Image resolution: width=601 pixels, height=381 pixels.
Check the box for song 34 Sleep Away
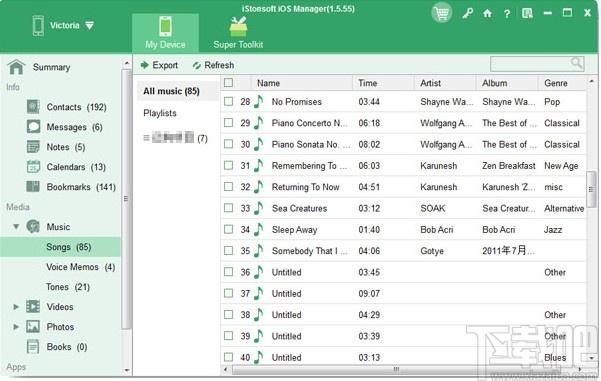point(228,229)
